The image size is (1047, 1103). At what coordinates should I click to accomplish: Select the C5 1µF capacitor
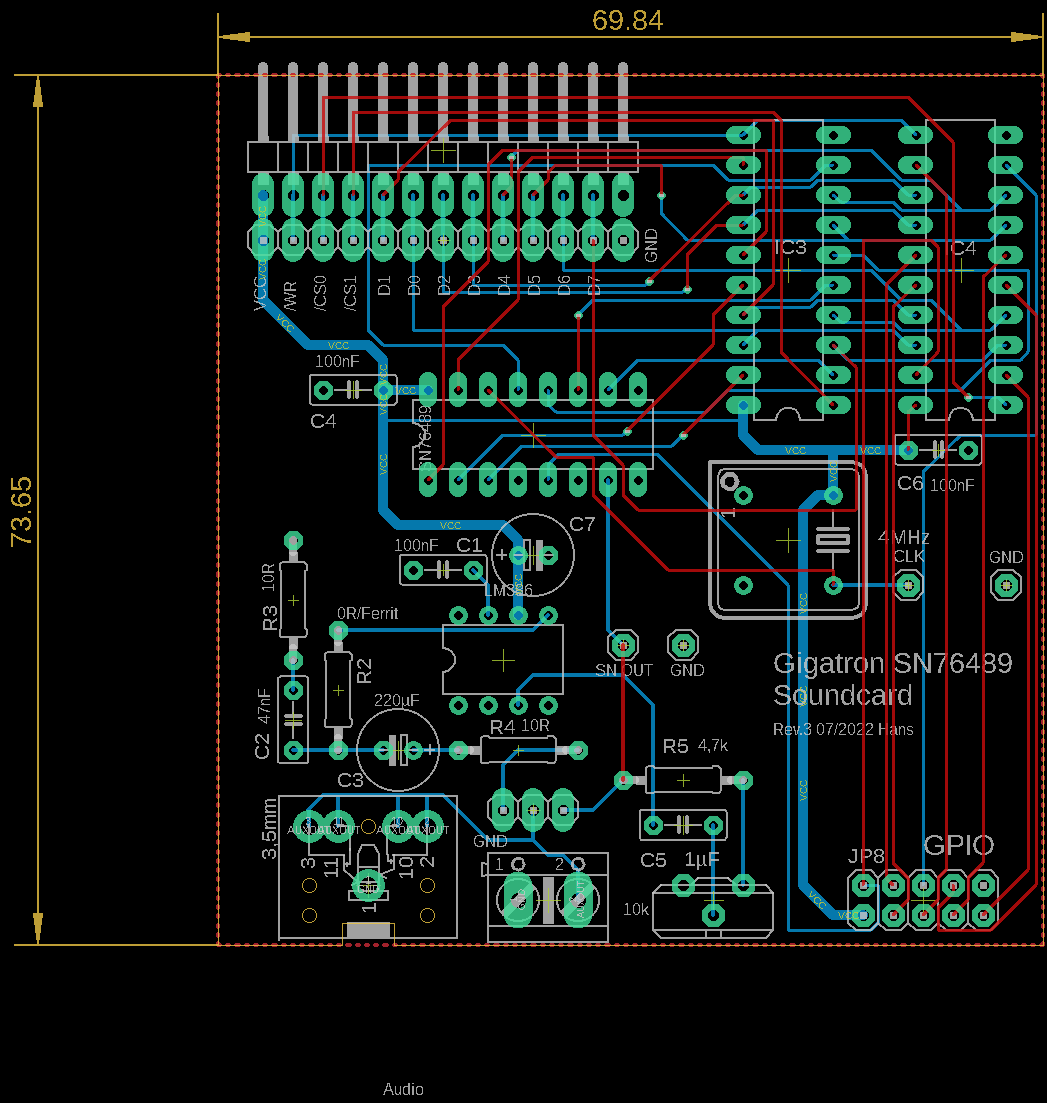[683, 825]
